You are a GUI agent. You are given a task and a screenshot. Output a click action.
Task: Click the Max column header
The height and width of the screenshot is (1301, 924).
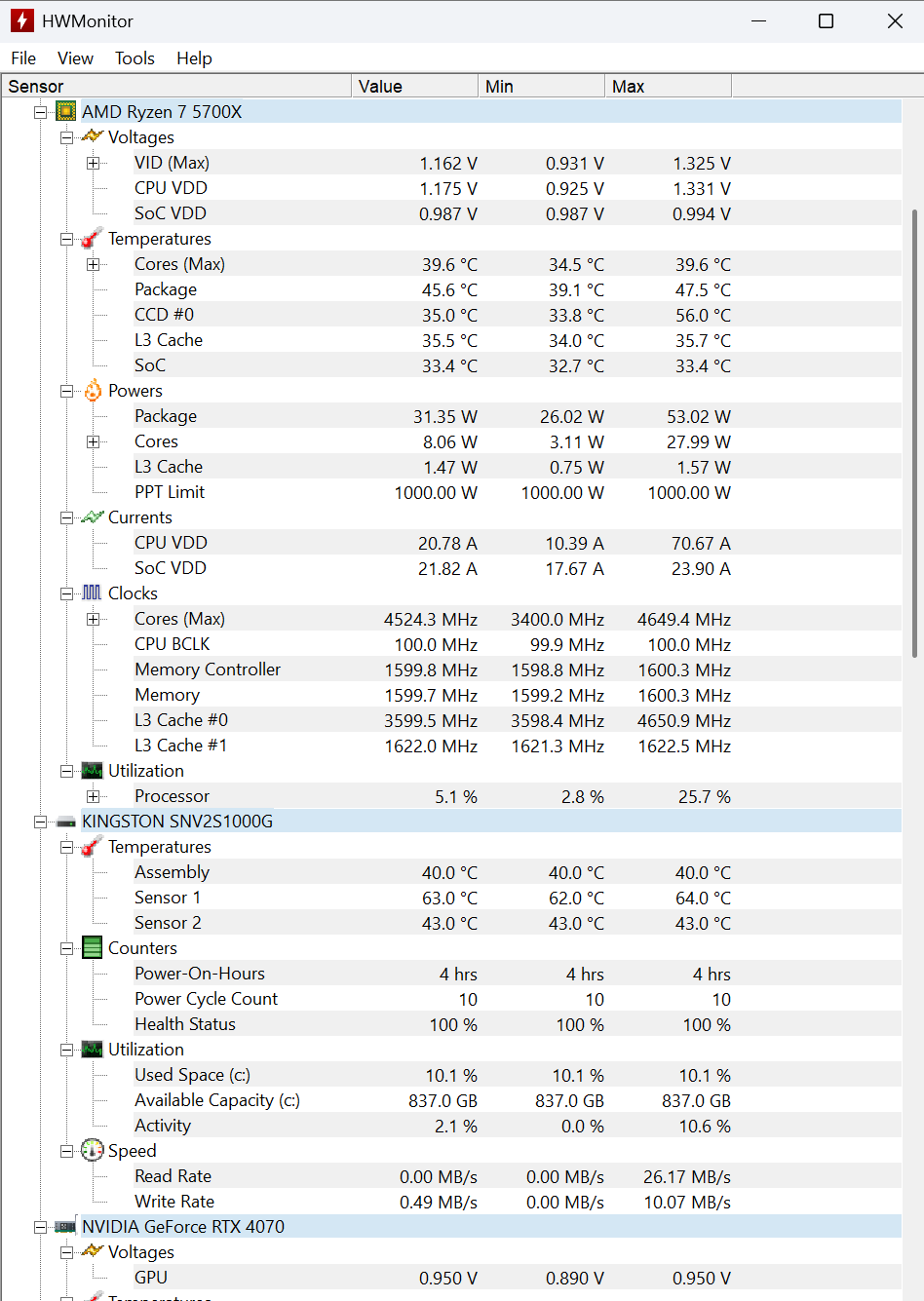(668, 87)
